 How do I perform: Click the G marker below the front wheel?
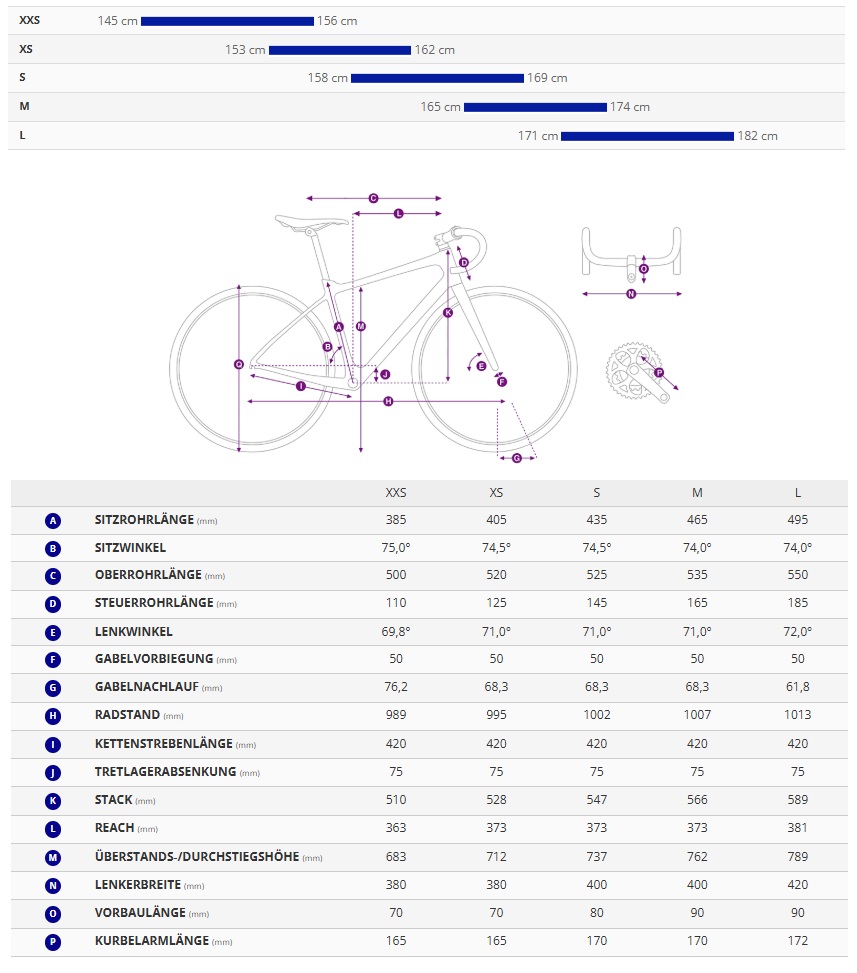517,458
